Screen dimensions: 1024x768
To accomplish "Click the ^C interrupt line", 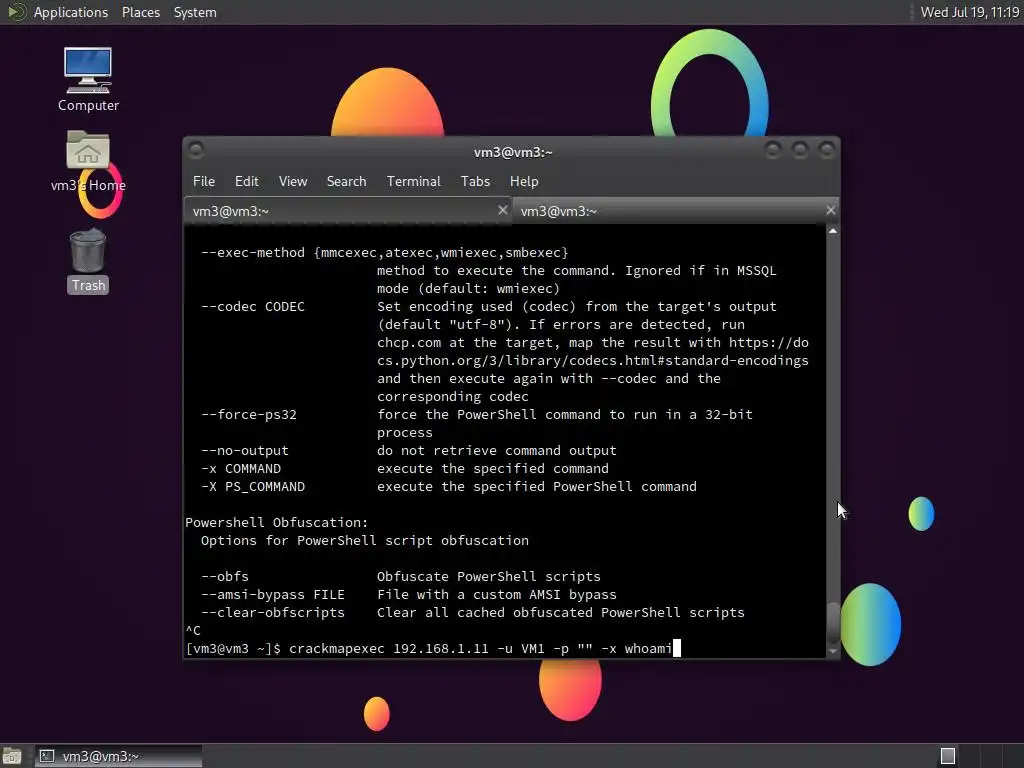I will coord(193,631).
